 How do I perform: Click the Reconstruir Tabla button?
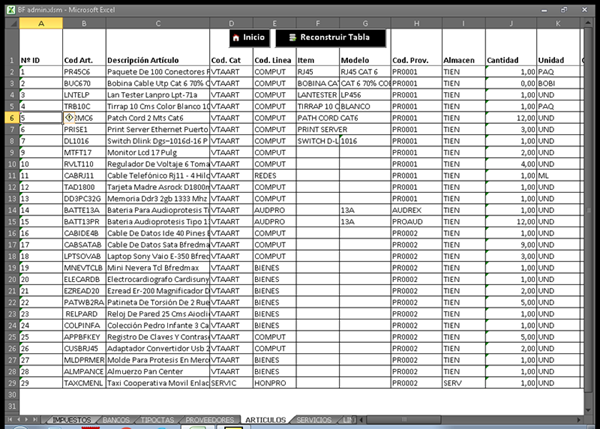(330, 38)
